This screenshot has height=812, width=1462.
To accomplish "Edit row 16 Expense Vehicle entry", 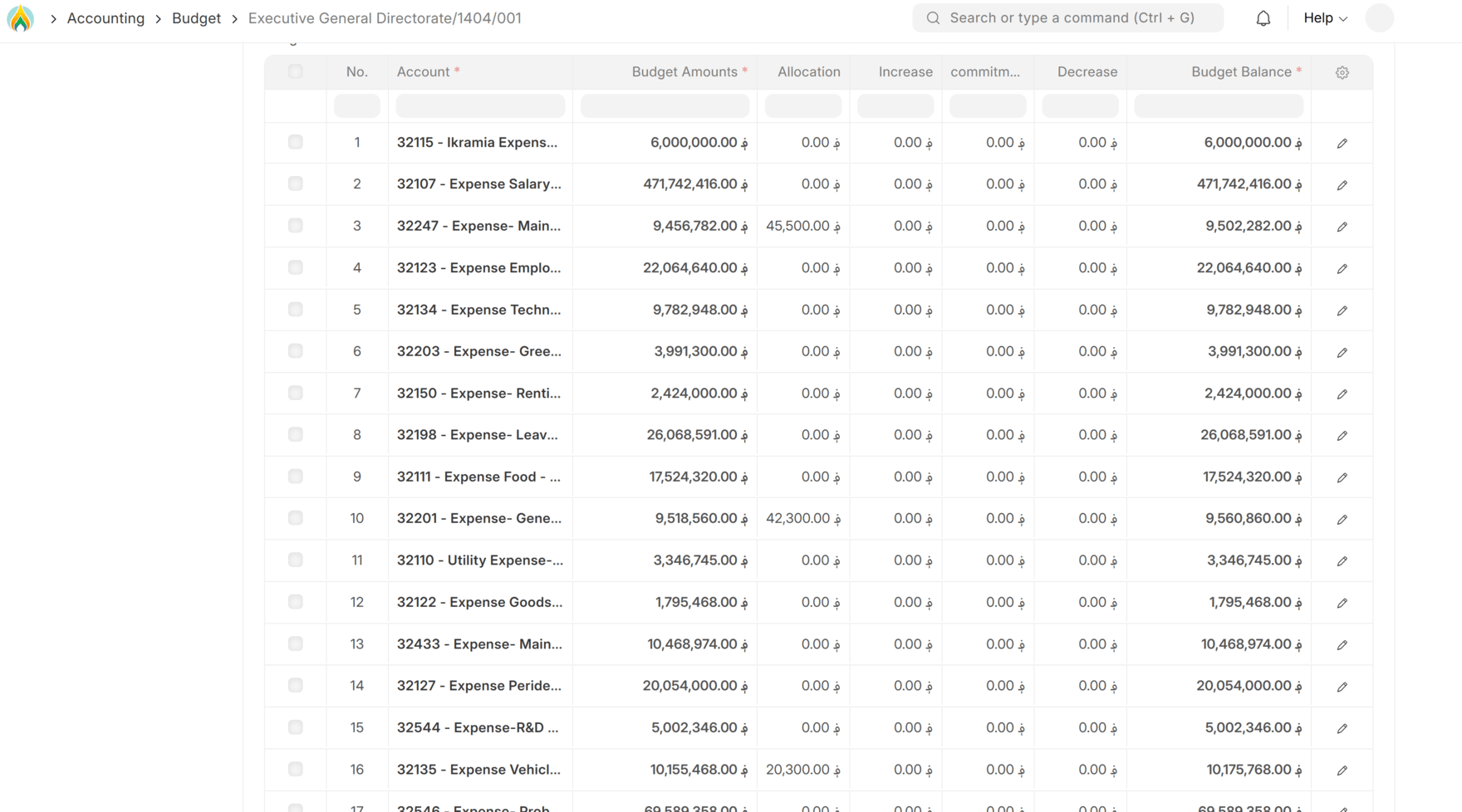I will 1342,770.
